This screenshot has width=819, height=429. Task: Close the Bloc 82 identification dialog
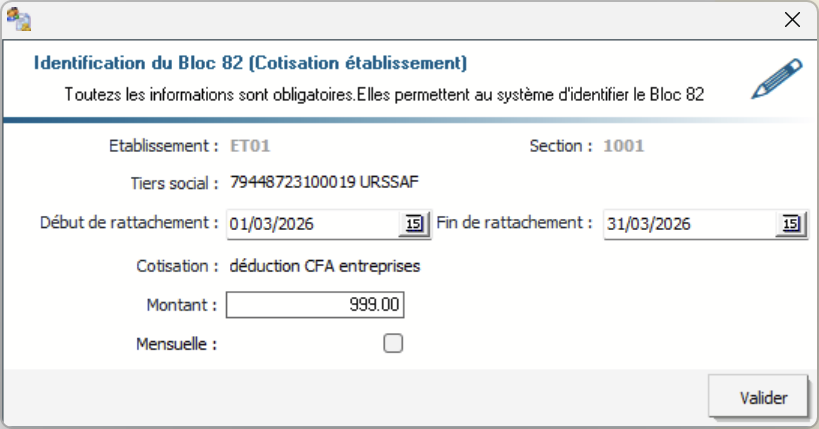[793, 19]
